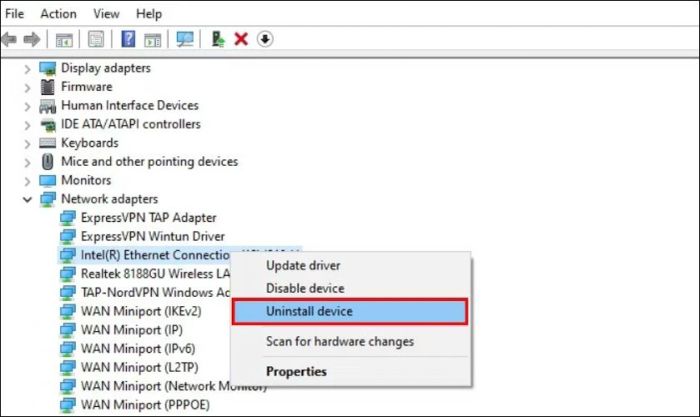Expand the IDE ATA/ATAPI controllers category
Viewport: 700px width, 417px height.
(27, 125)
